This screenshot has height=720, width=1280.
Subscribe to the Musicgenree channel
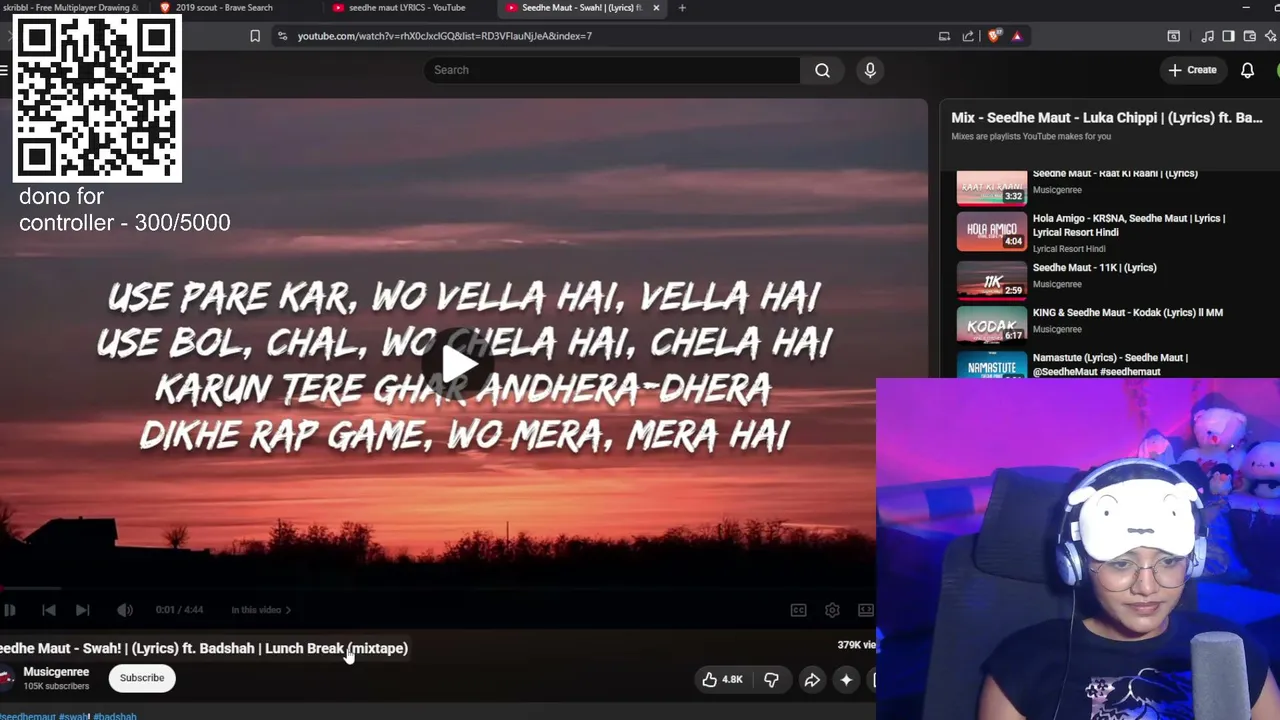[x=142, y=678]
